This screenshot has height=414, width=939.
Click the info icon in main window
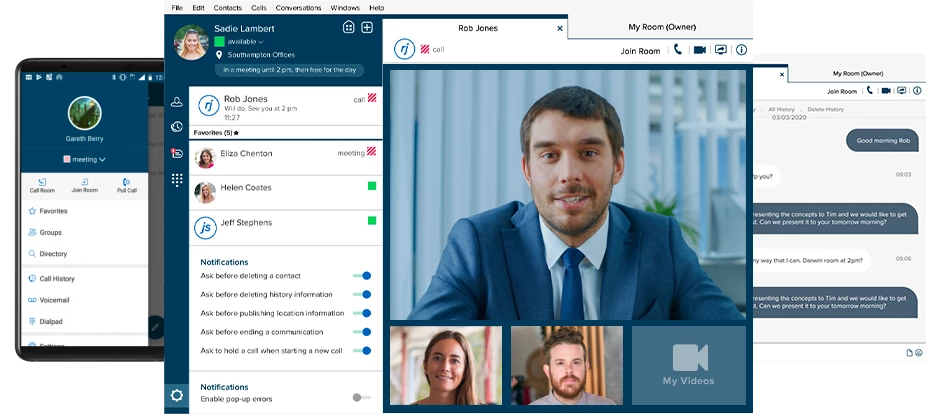coord(741,50)
